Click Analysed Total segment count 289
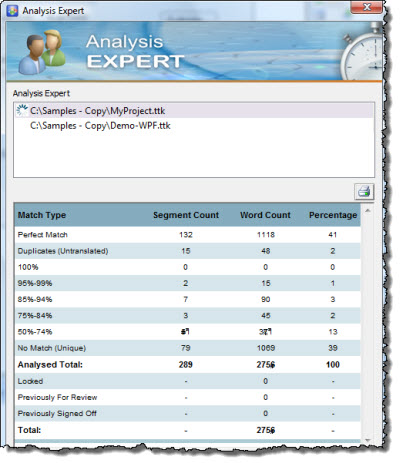Screen dimensions: 400x463 186,364
